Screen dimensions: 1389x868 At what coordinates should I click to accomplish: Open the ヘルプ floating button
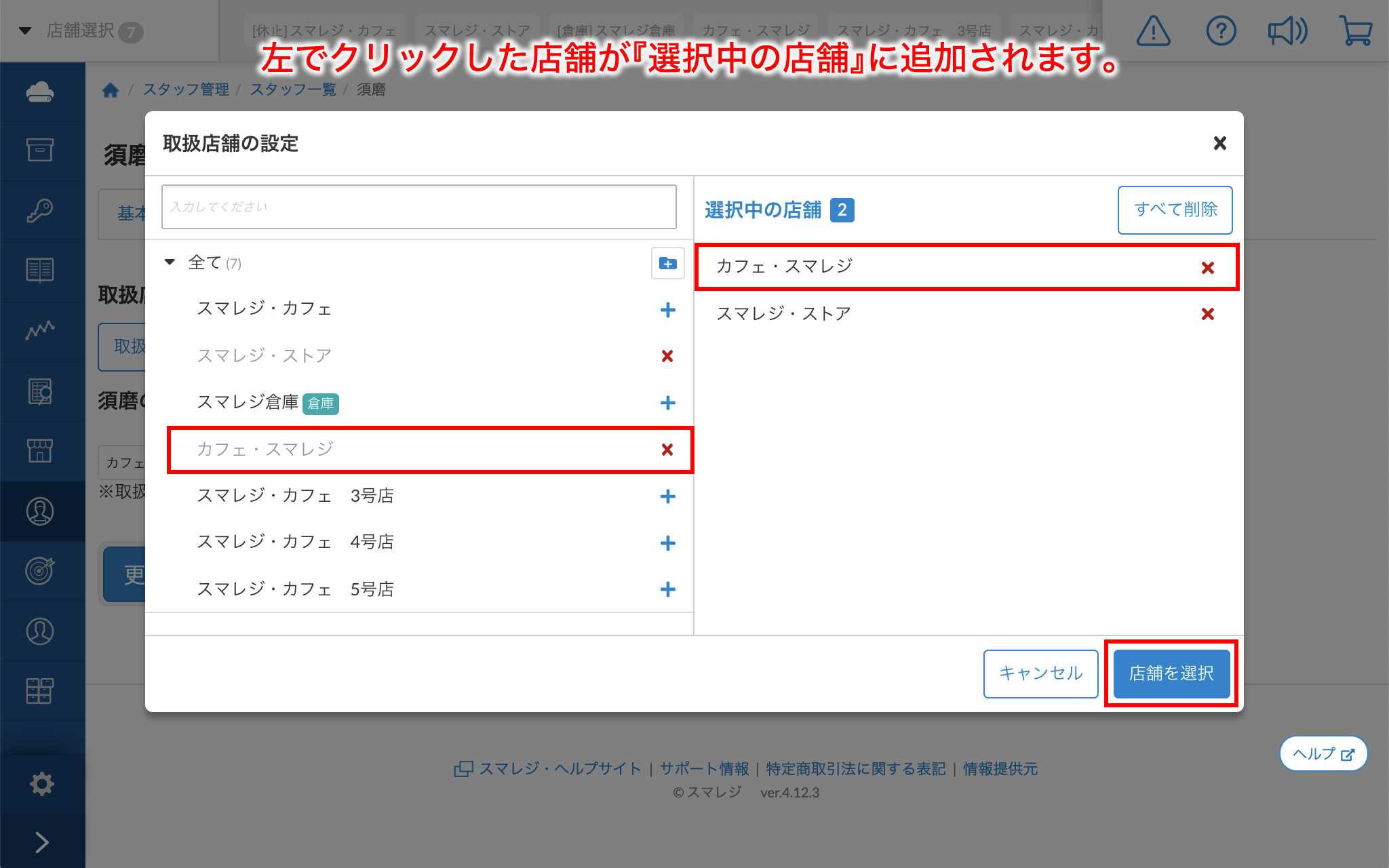click(1323, 753)
